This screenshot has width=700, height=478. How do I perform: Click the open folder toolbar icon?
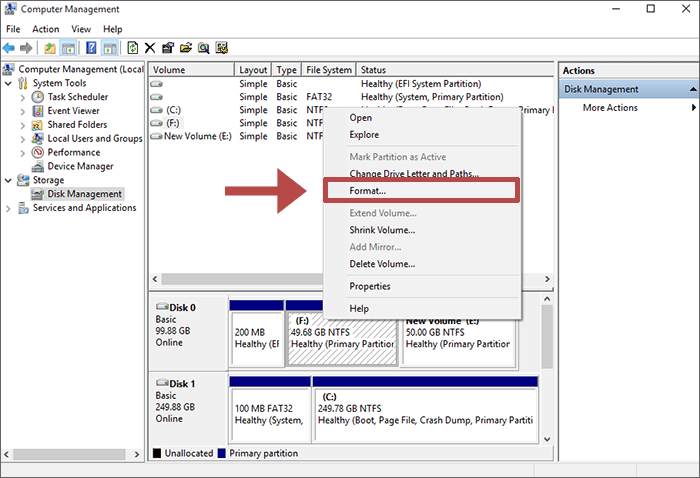tap(186, 48)
